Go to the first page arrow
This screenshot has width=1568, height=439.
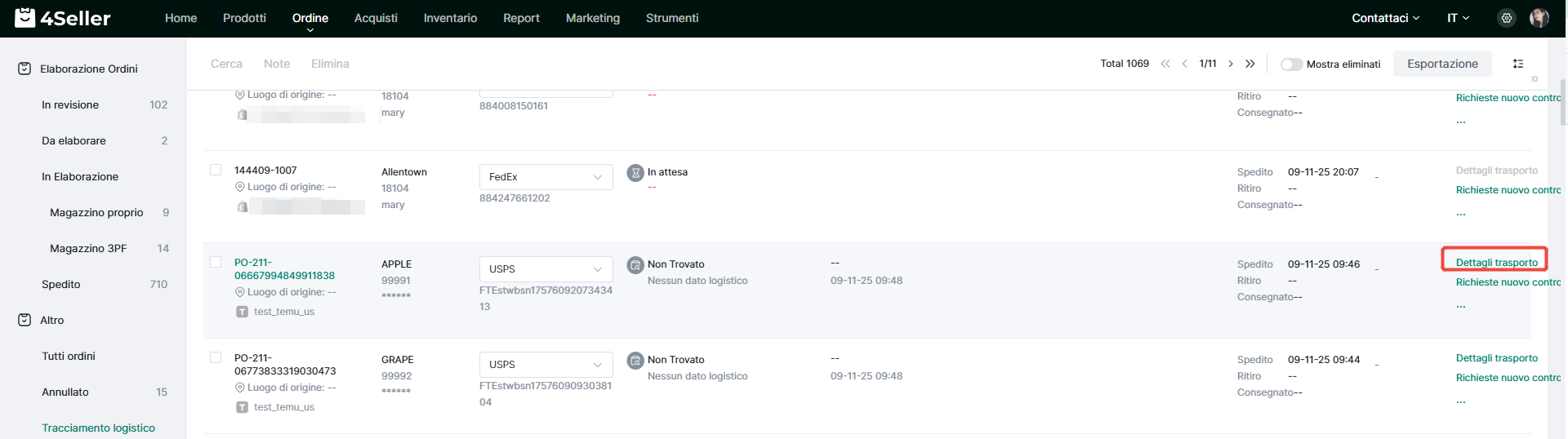coord(1165,64)
